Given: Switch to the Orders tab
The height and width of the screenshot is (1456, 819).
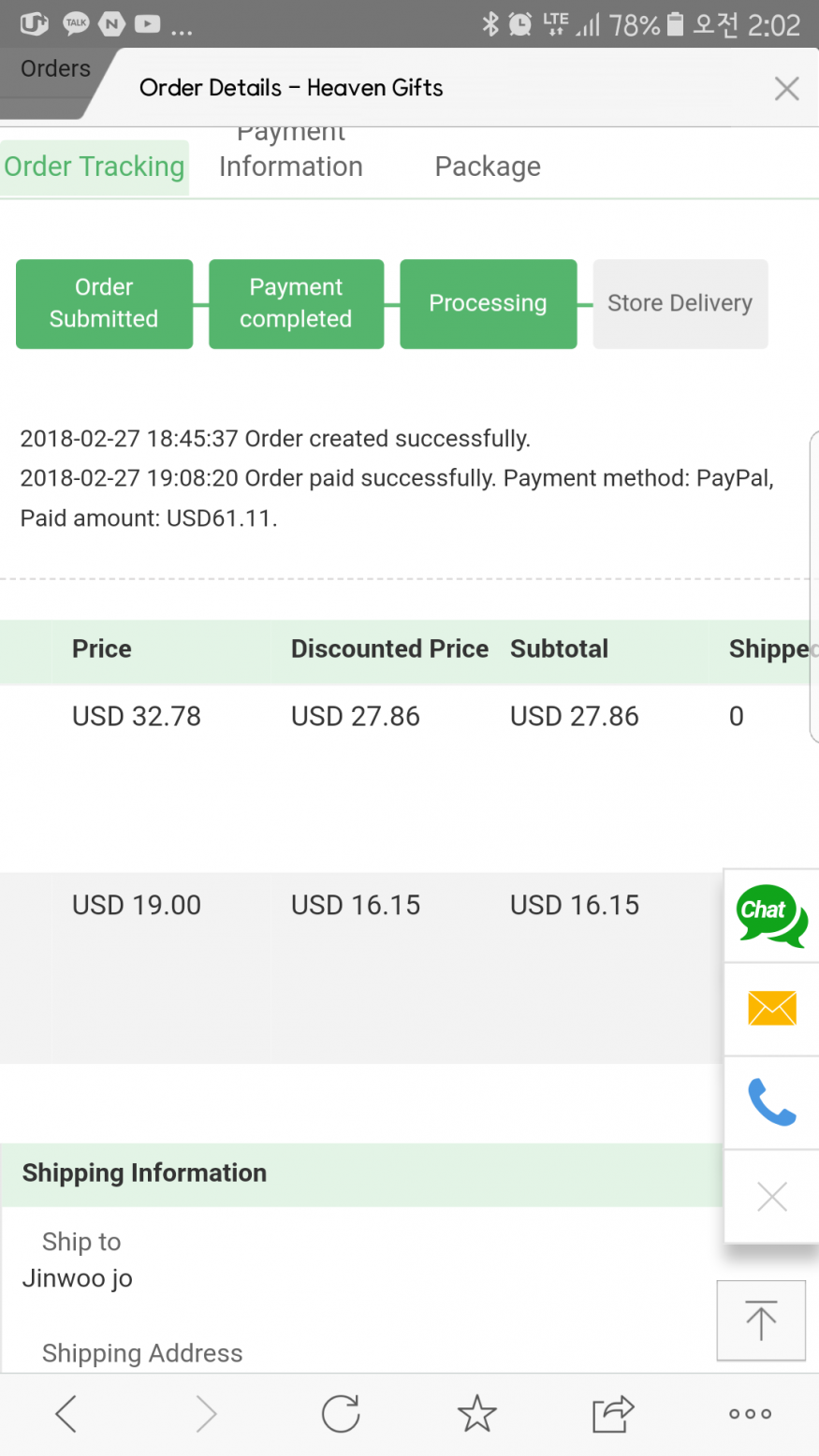Looking at the screenshot, I should click(x=55, y=69).
